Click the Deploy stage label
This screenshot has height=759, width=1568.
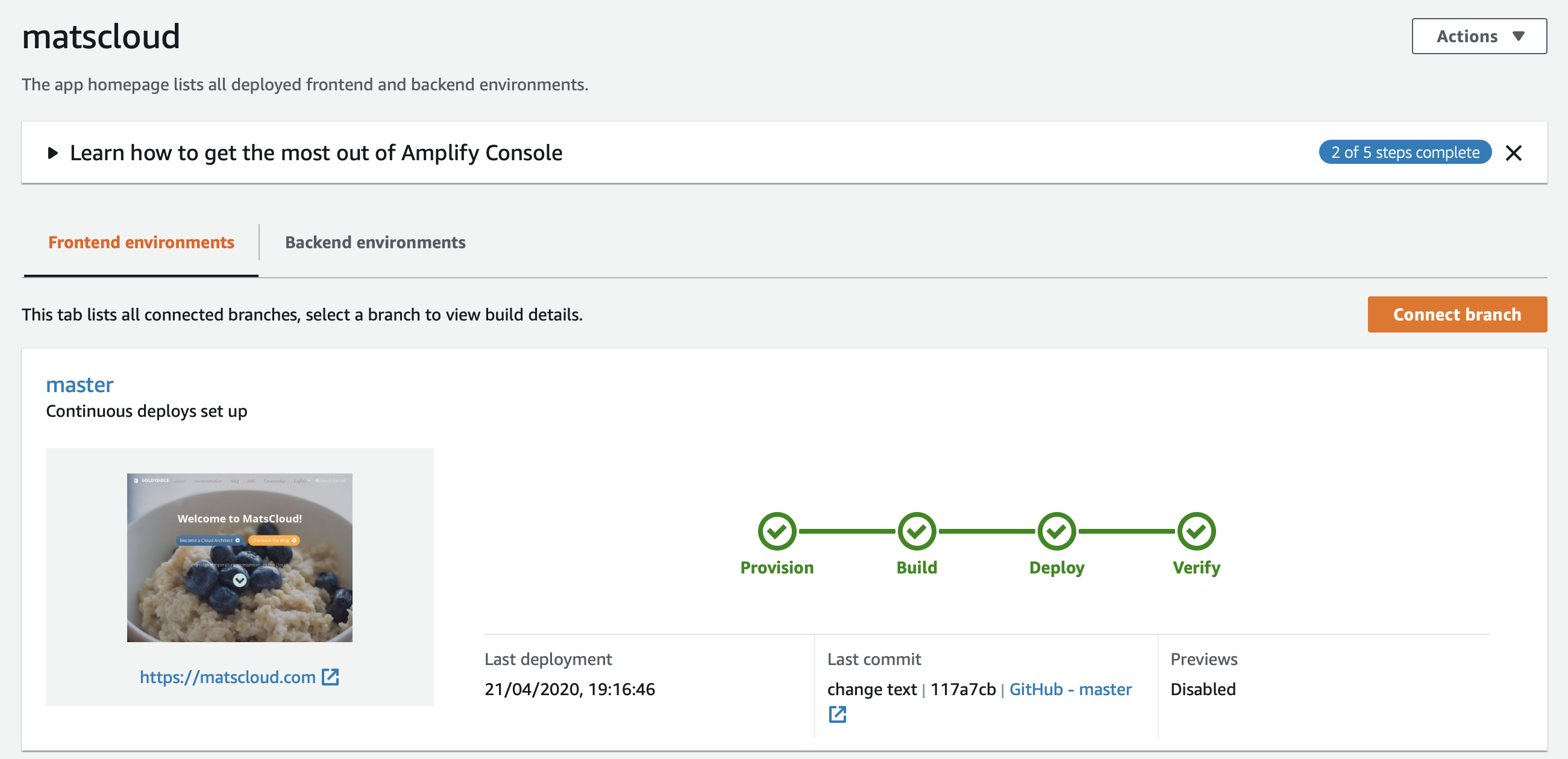(x=1057, y=567)
